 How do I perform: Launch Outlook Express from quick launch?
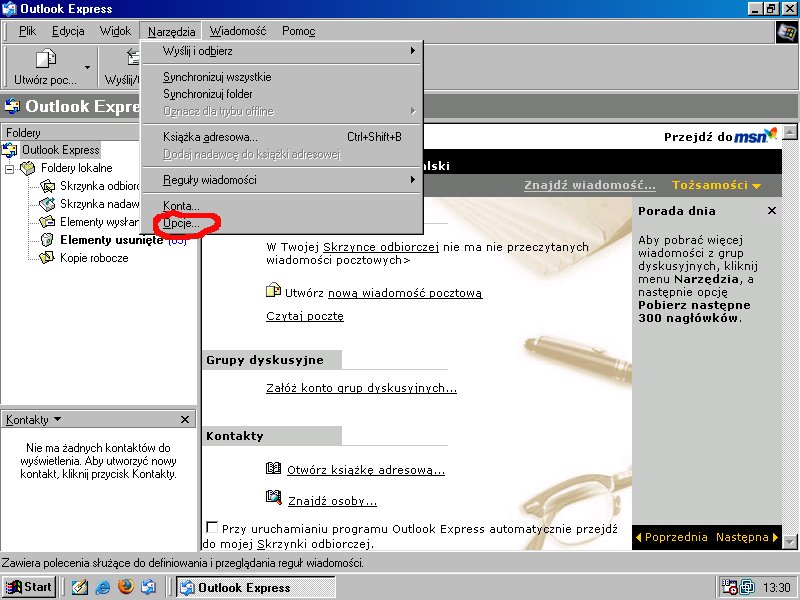pos(148,587)
